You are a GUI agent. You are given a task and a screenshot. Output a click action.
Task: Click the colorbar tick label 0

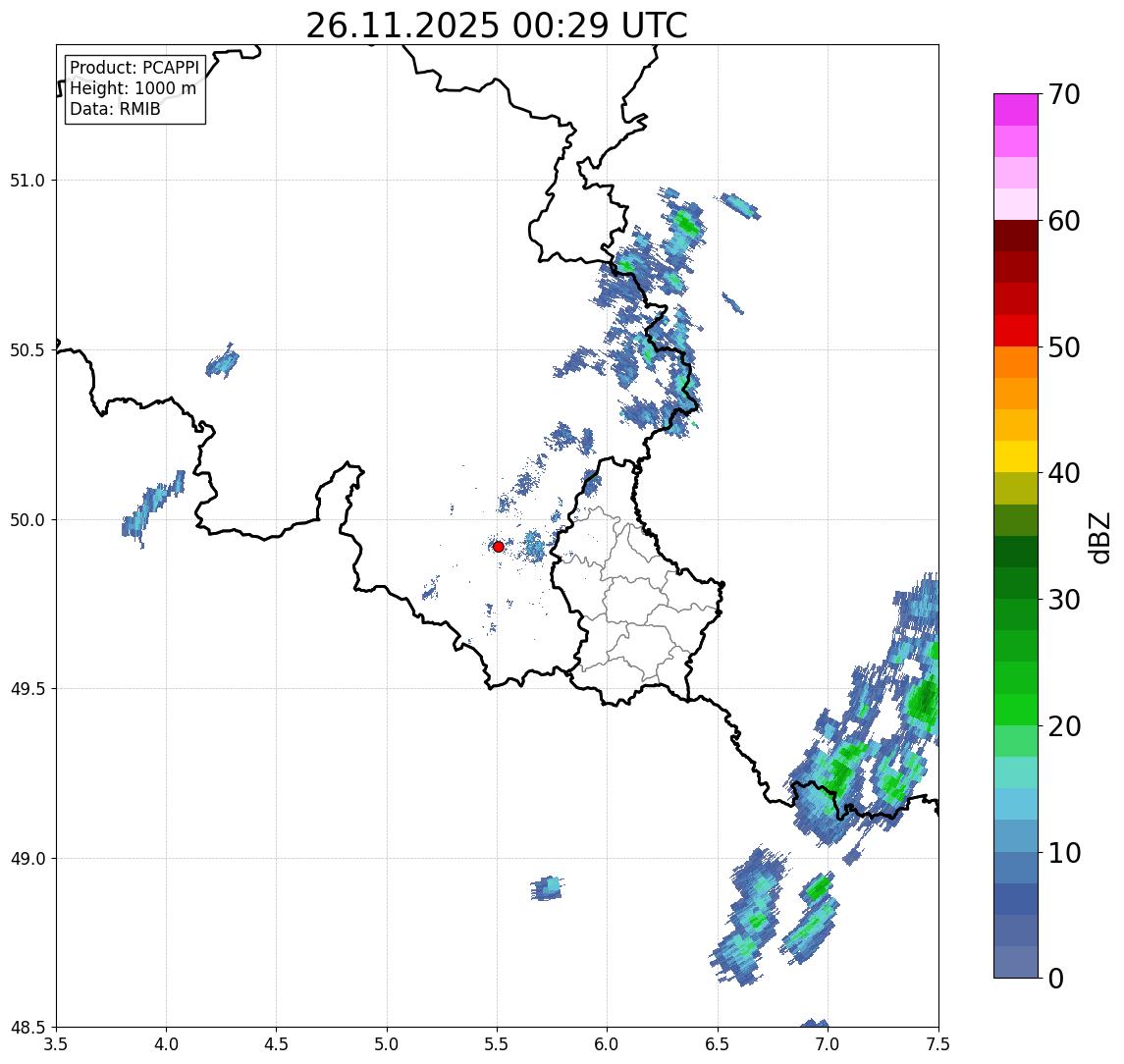click(x=1056, y=978)
